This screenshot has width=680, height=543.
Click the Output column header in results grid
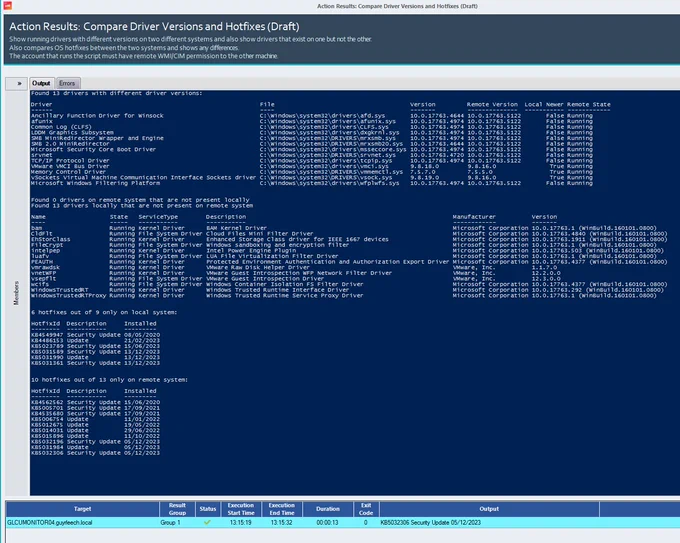click(x=489, y=509)
